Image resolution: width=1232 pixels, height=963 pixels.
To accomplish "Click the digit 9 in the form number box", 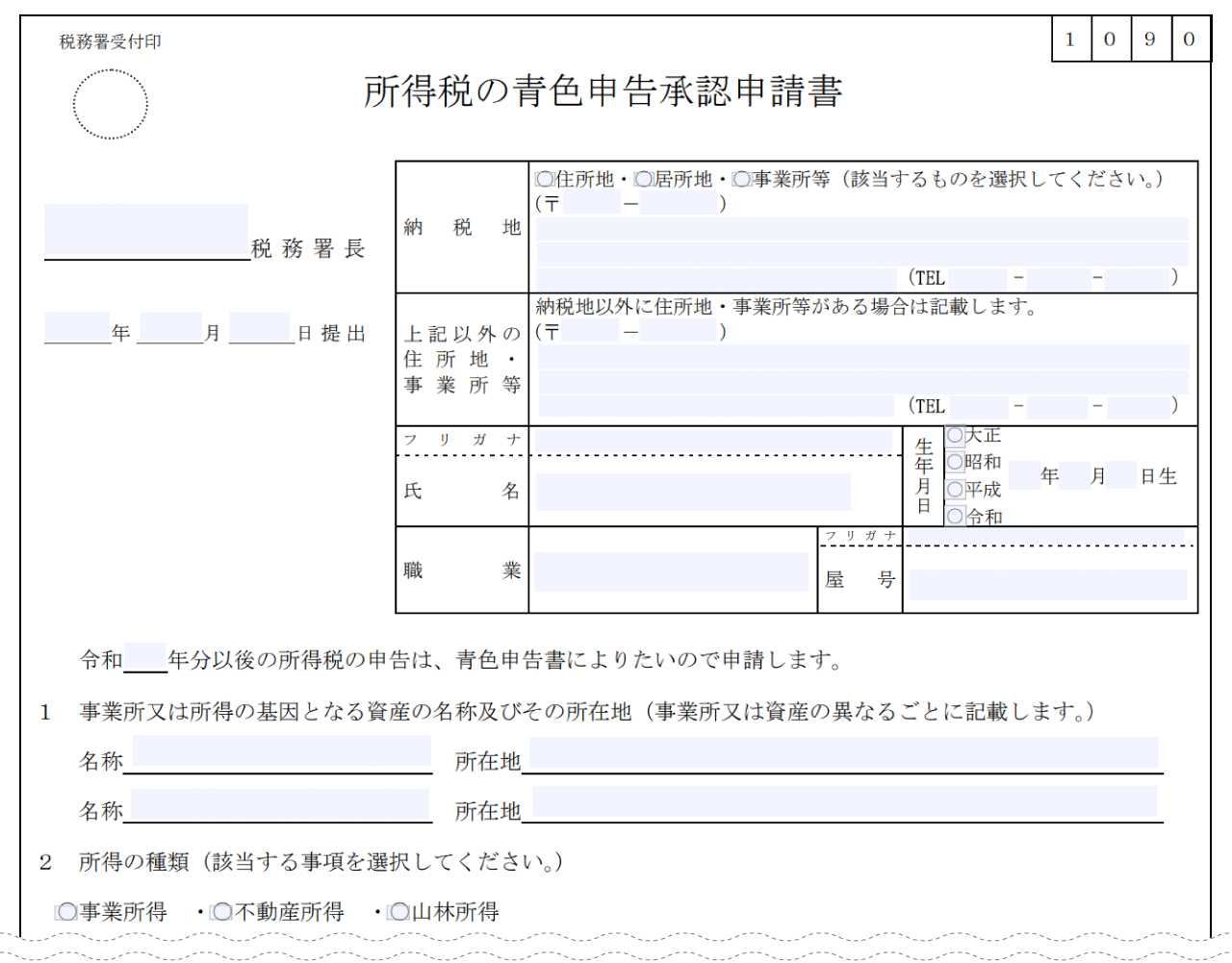I will click(1150, 39).
